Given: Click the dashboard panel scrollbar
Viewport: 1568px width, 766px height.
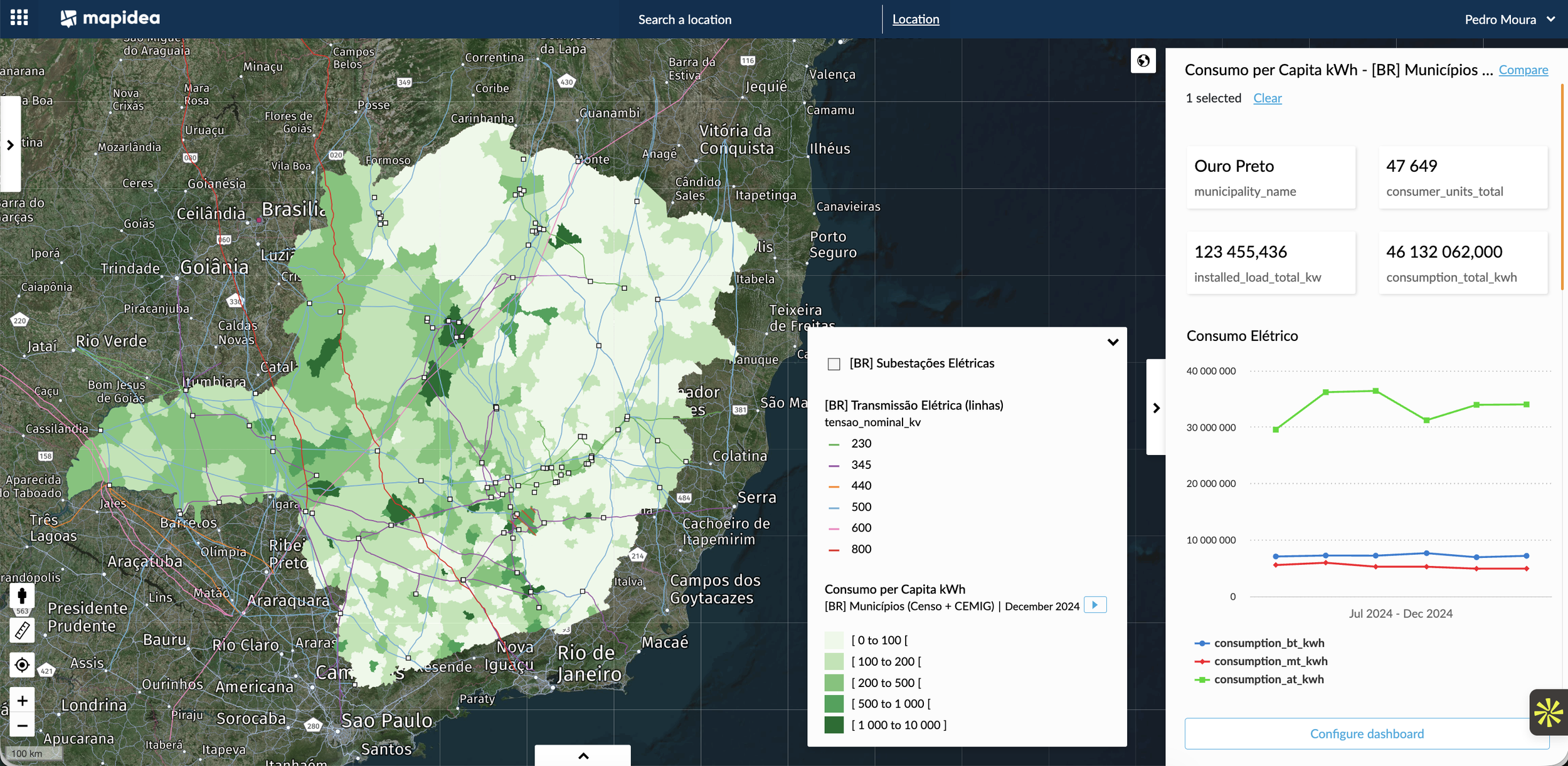Looking at the screenshot, I should 1562,188.
